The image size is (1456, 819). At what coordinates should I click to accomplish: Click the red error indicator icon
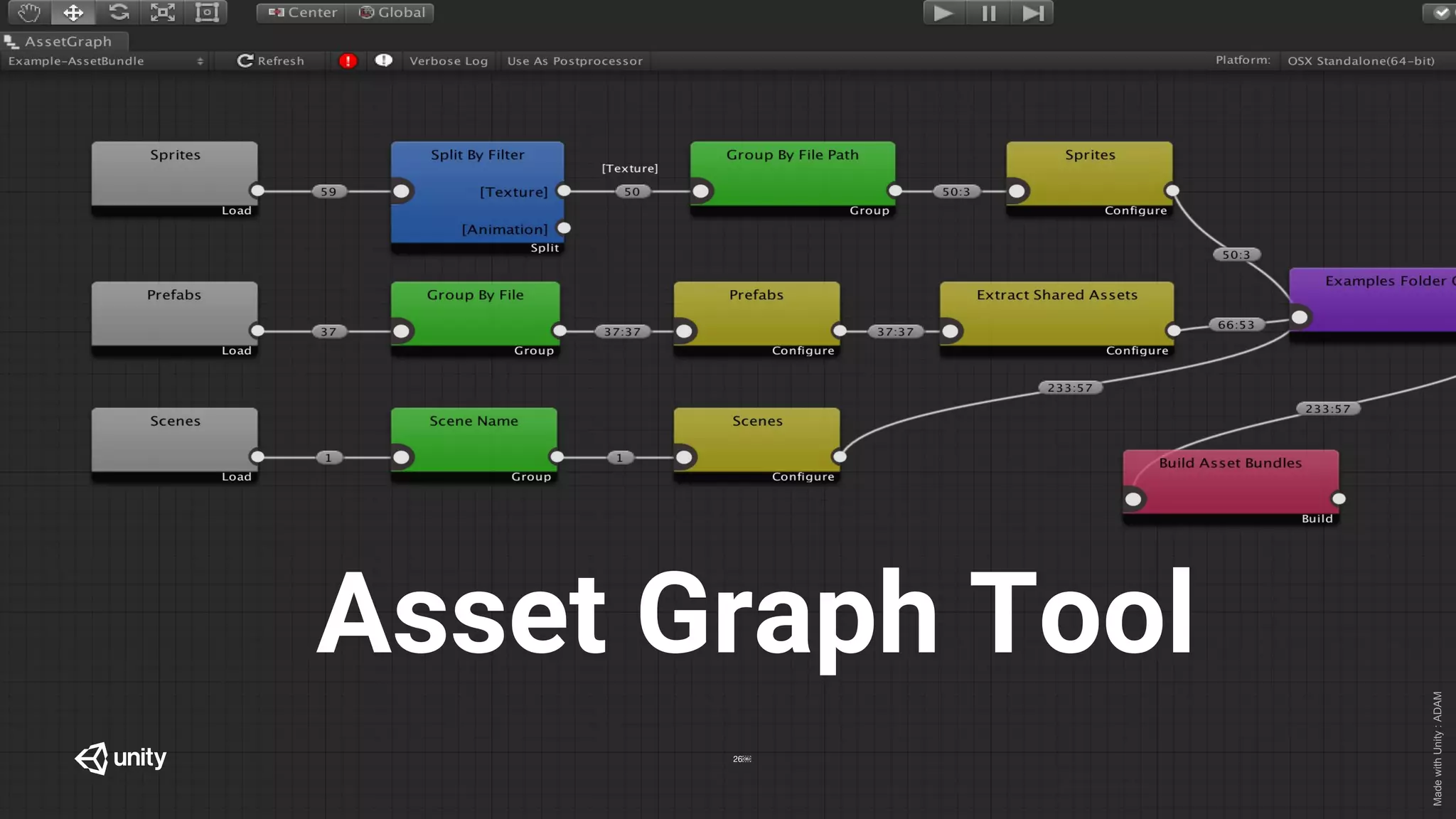[348, 61]
